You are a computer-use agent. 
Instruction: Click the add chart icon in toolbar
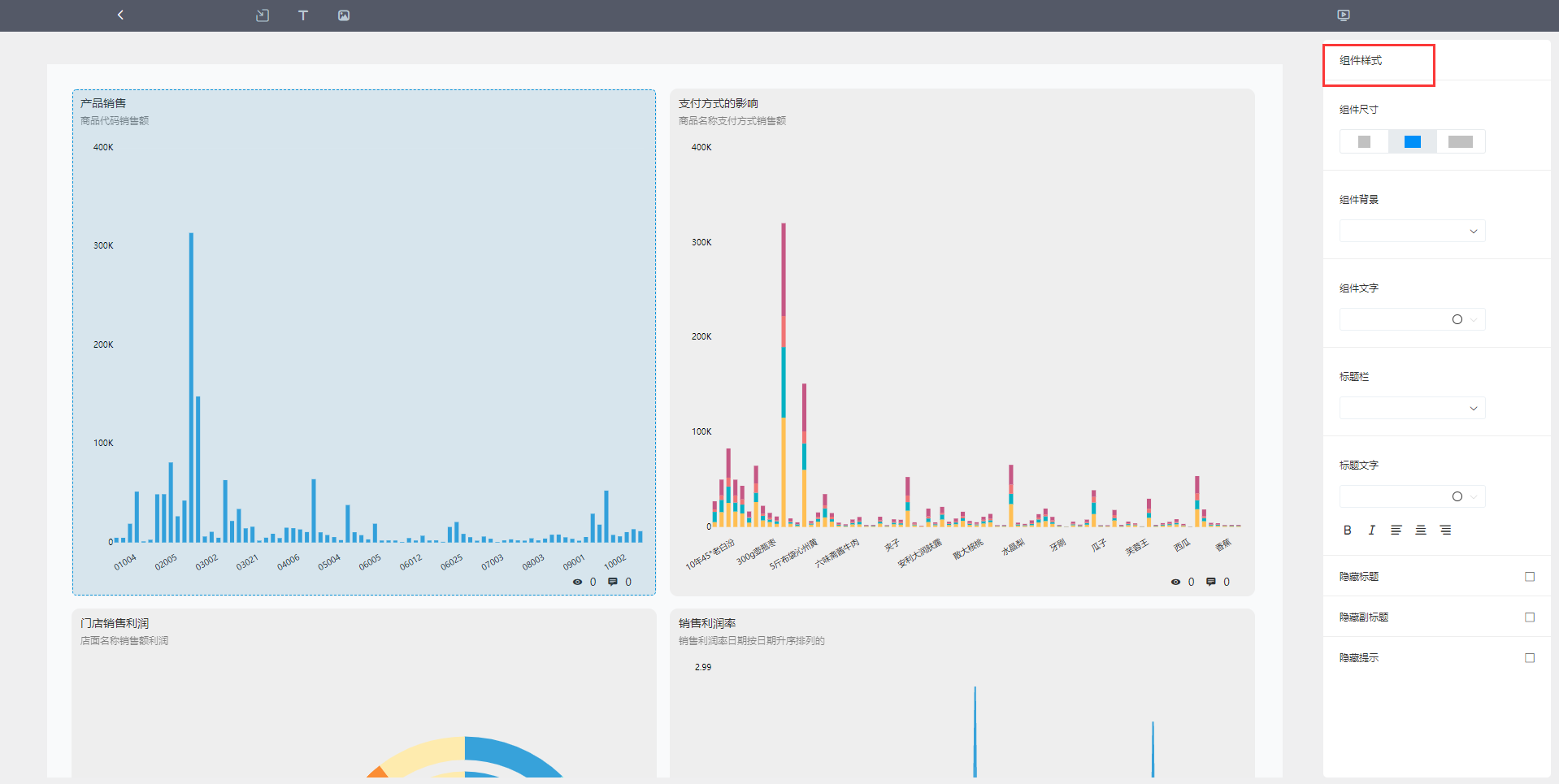pos(263,15)
